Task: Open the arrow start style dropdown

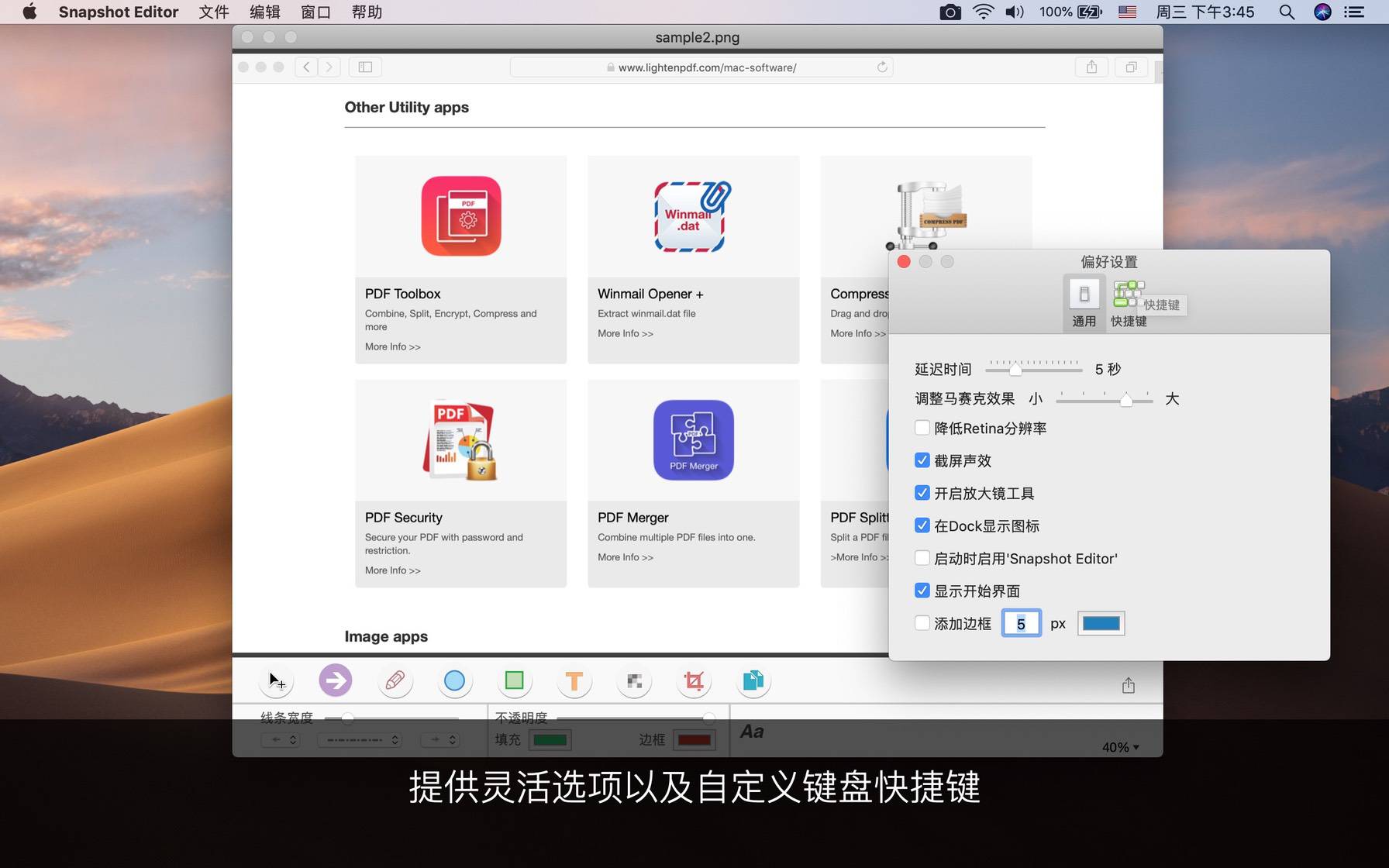Action: [280, 740]
